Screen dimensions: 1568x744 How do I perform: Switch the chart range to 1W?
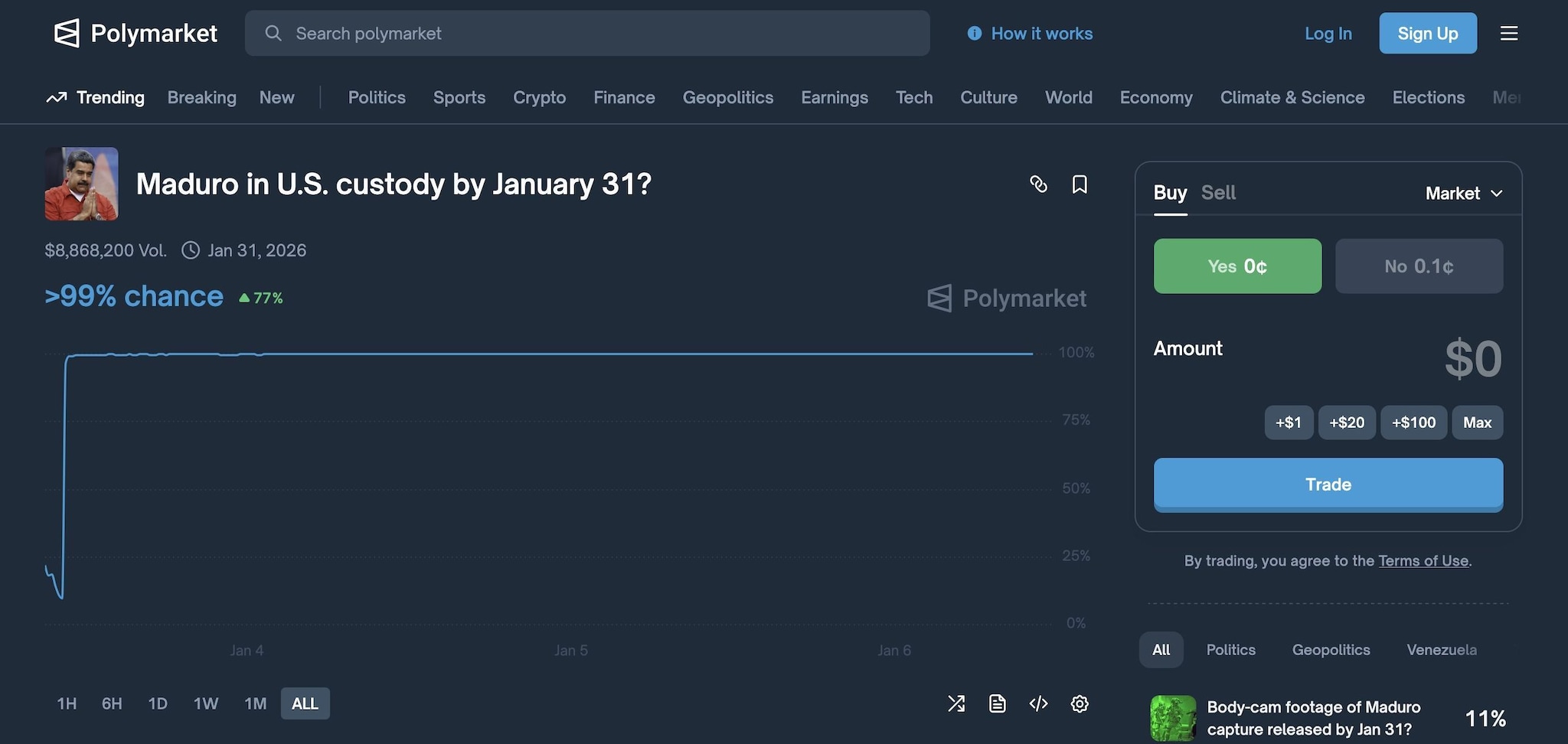tap(206, 703)
